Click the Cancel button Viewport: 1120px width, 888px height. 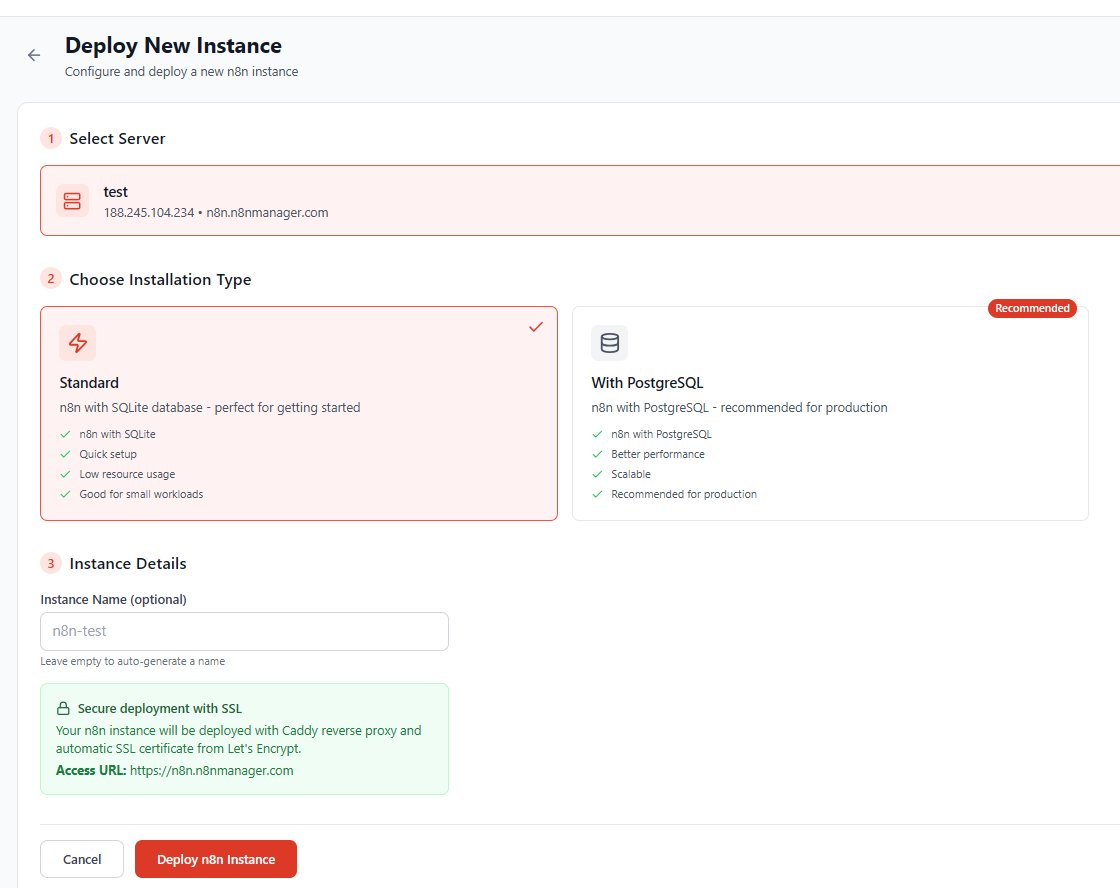tap(82, 859)
